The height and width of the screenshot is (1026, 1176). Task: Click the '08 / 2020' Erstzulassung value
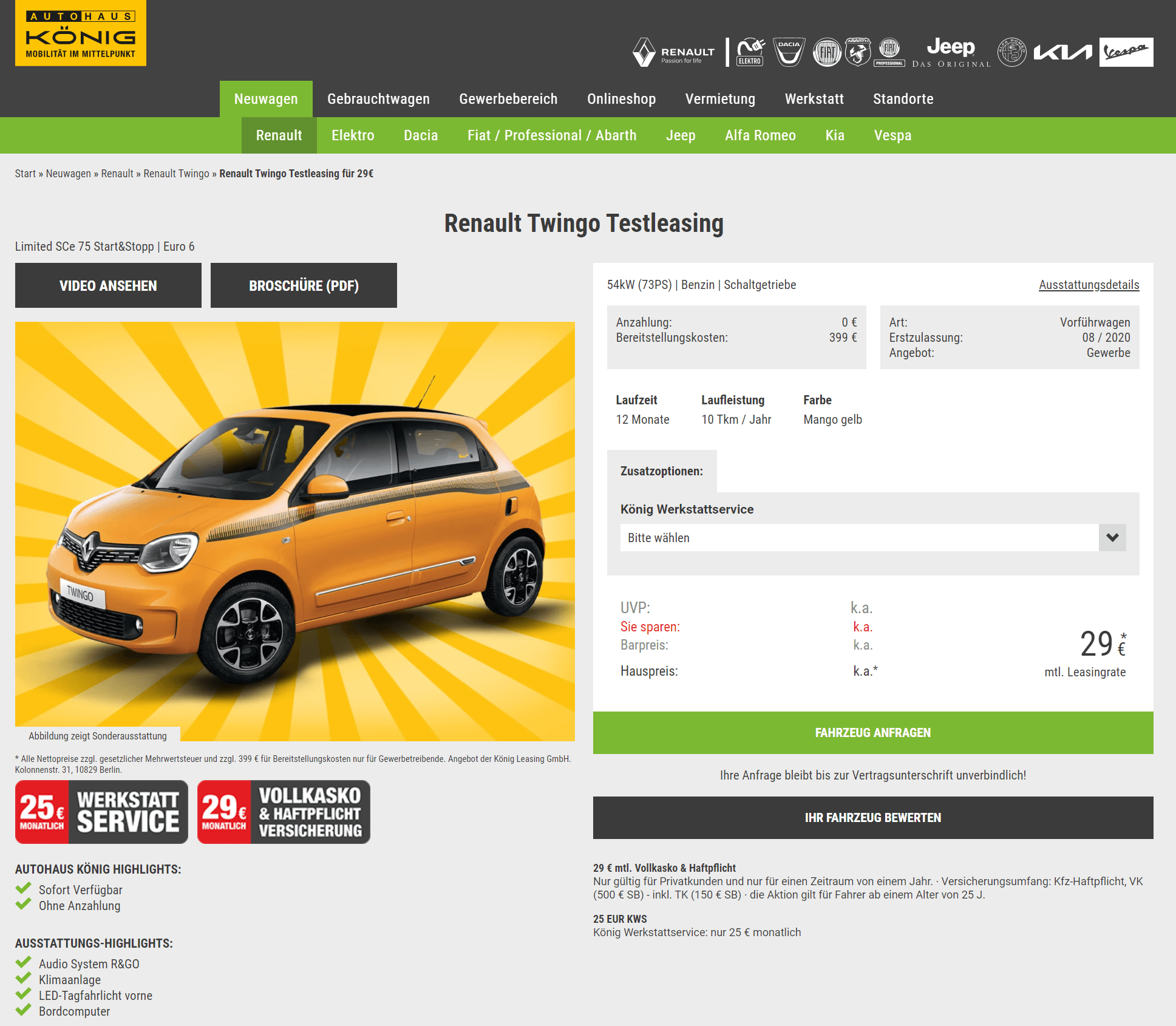(x=1106, y=338)
